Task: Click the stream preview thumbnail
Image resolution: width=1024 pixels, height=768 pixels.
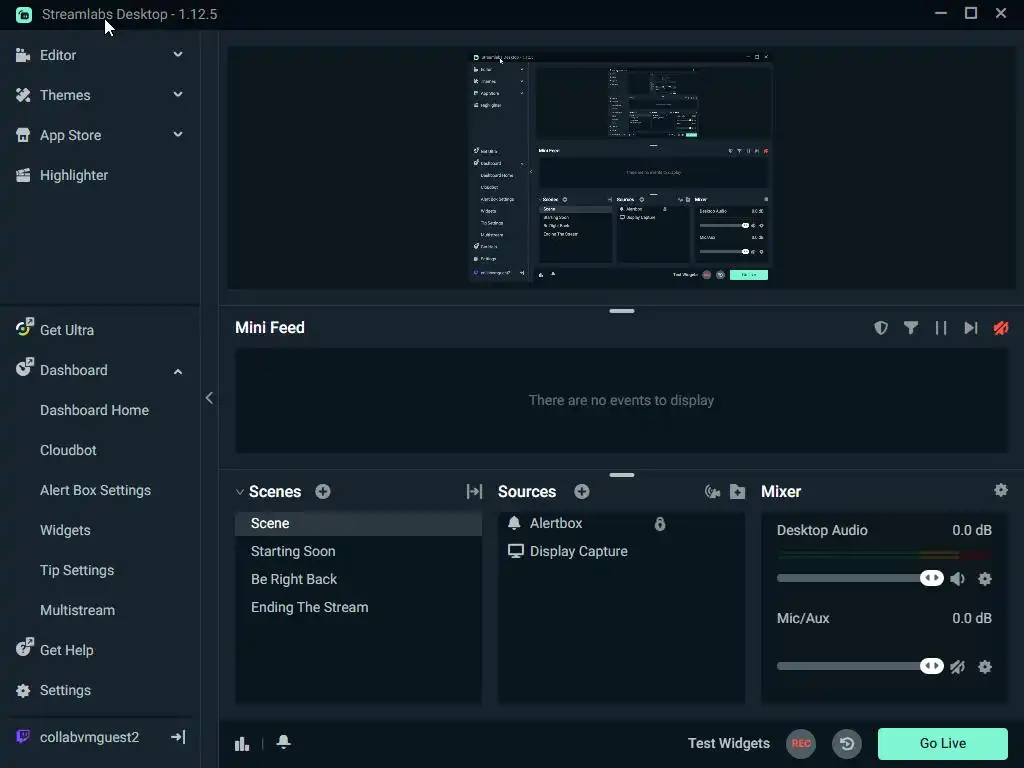Action: point(621,167)
